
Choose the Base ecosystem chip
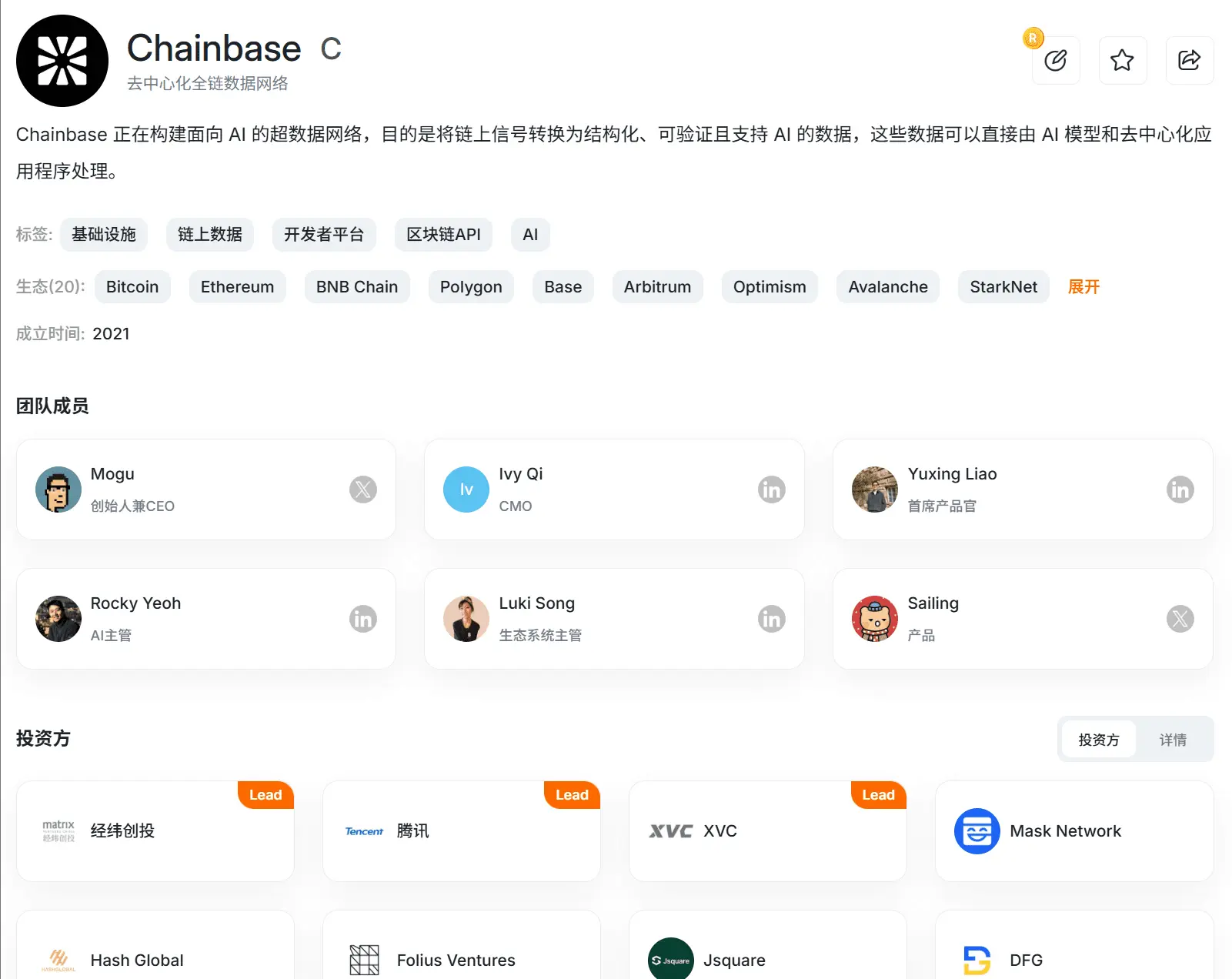563,287
